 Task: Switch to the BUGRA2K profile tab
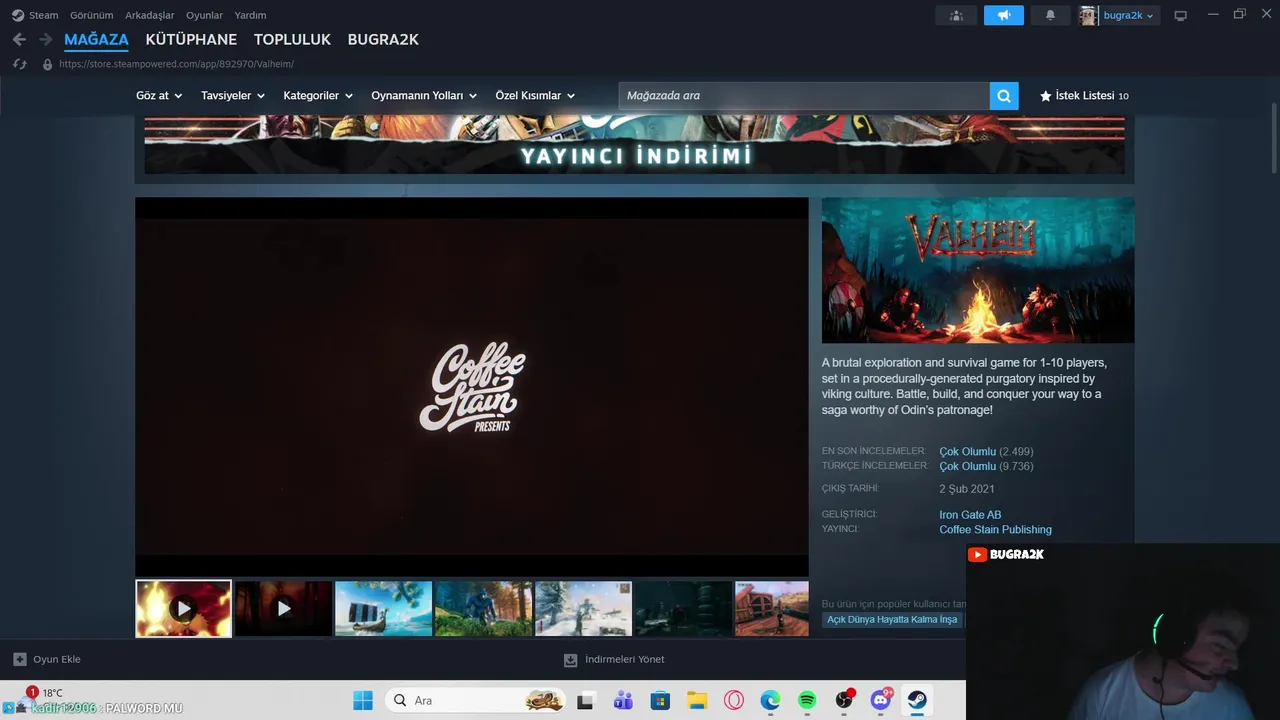click(383, 40)
